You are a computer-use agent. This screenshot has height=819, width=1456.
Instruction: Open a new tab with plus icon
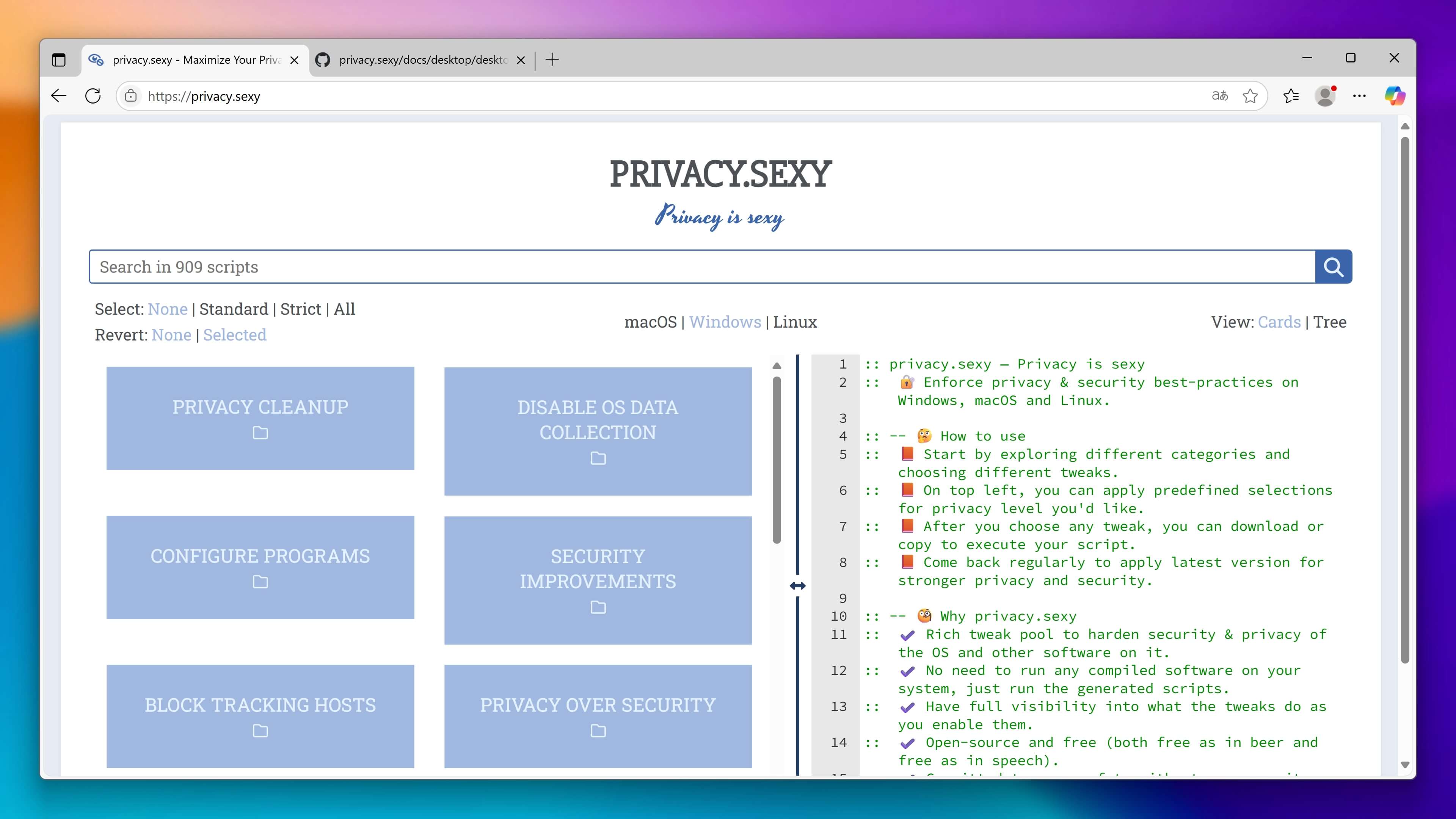pos(552,60)
